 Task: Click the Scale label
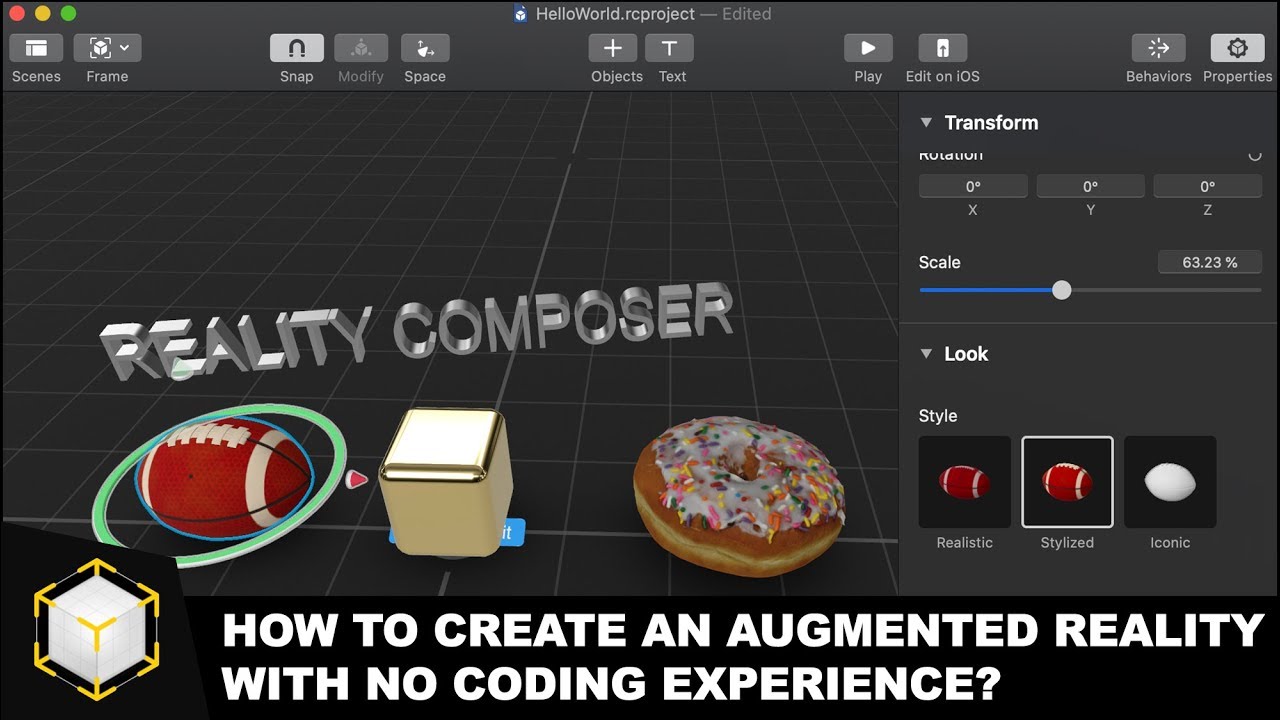(939, 262)
